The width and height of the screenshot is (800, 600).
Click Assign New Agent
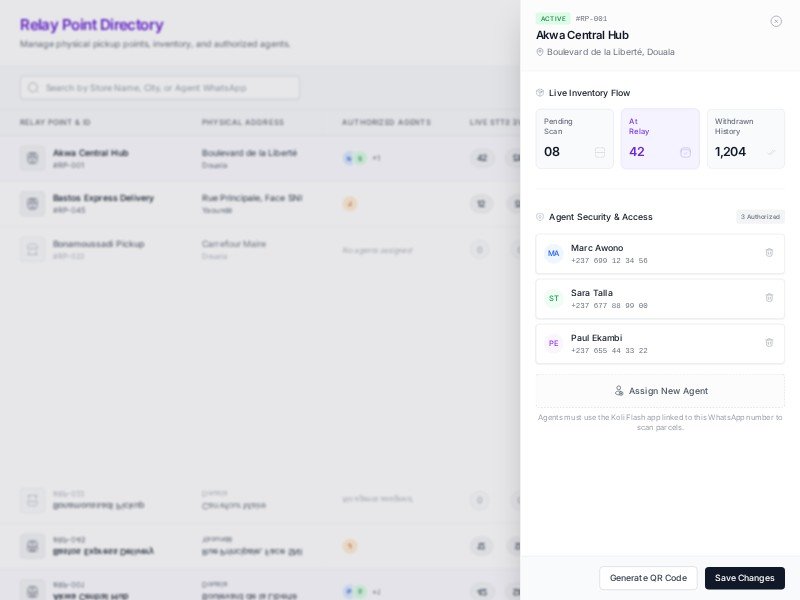coord(660,391)
